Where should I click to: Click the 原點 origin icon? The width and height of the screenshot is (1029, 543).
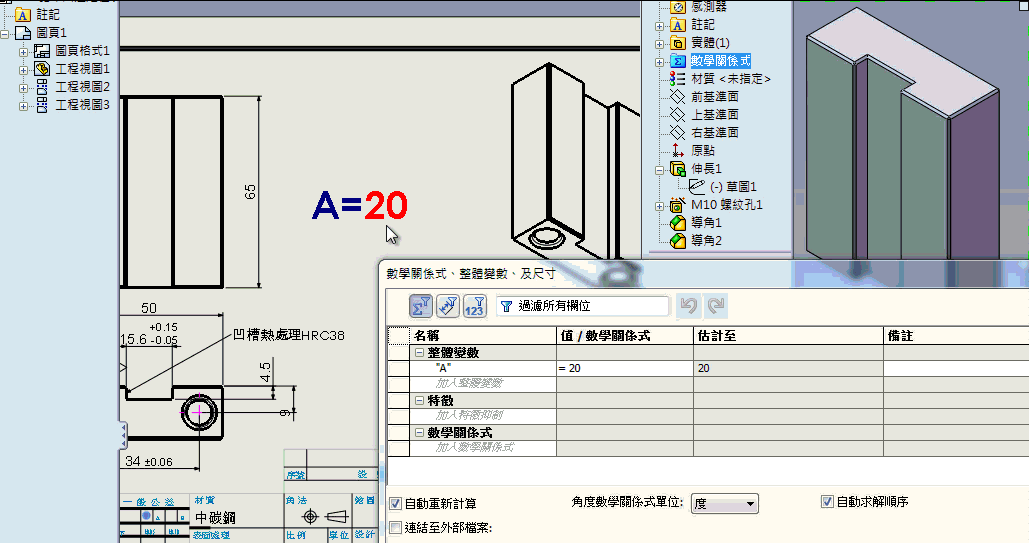click(678, 151)
